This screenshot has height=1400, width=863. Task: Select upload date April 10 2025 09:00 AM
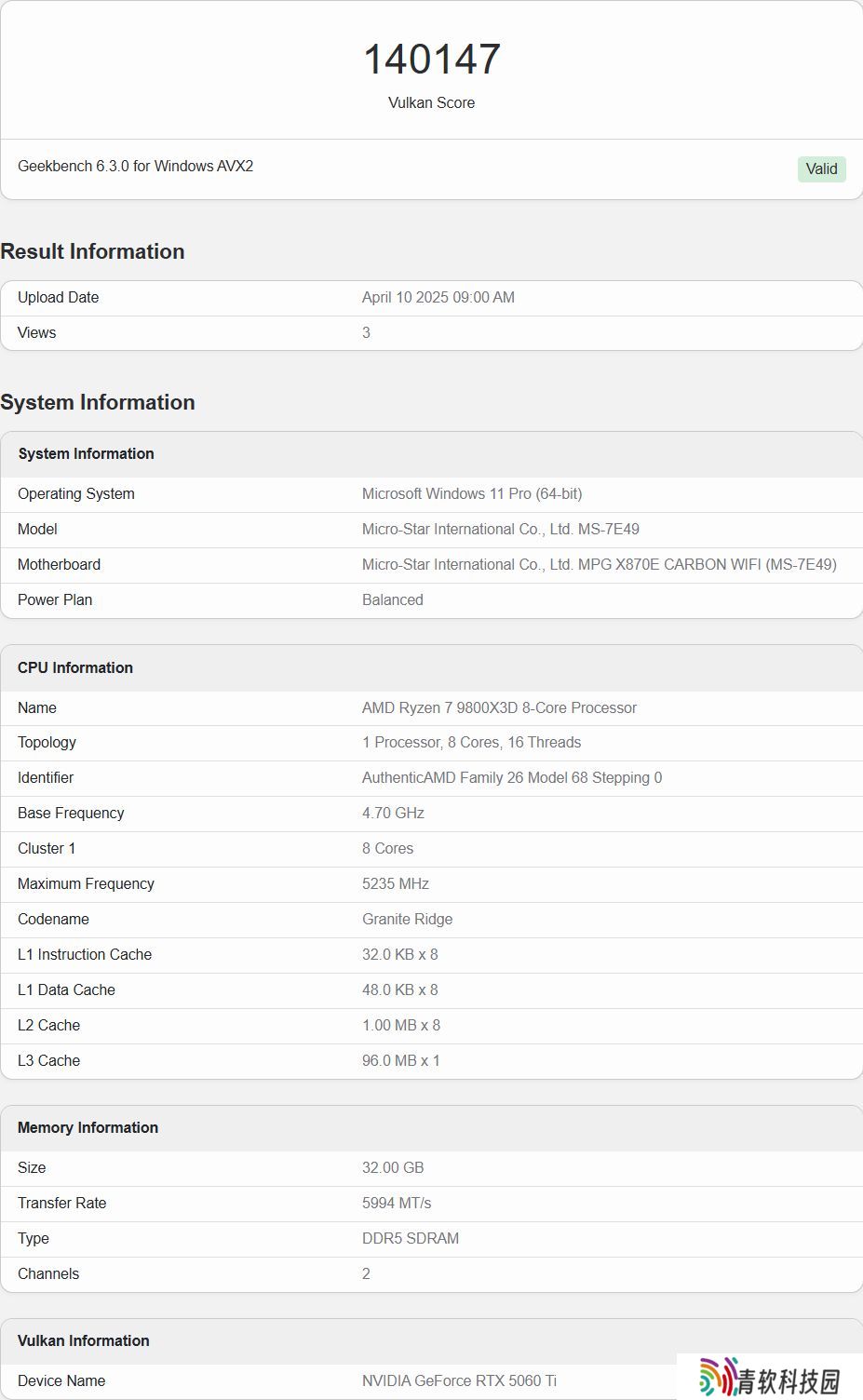tap(438, 298)
